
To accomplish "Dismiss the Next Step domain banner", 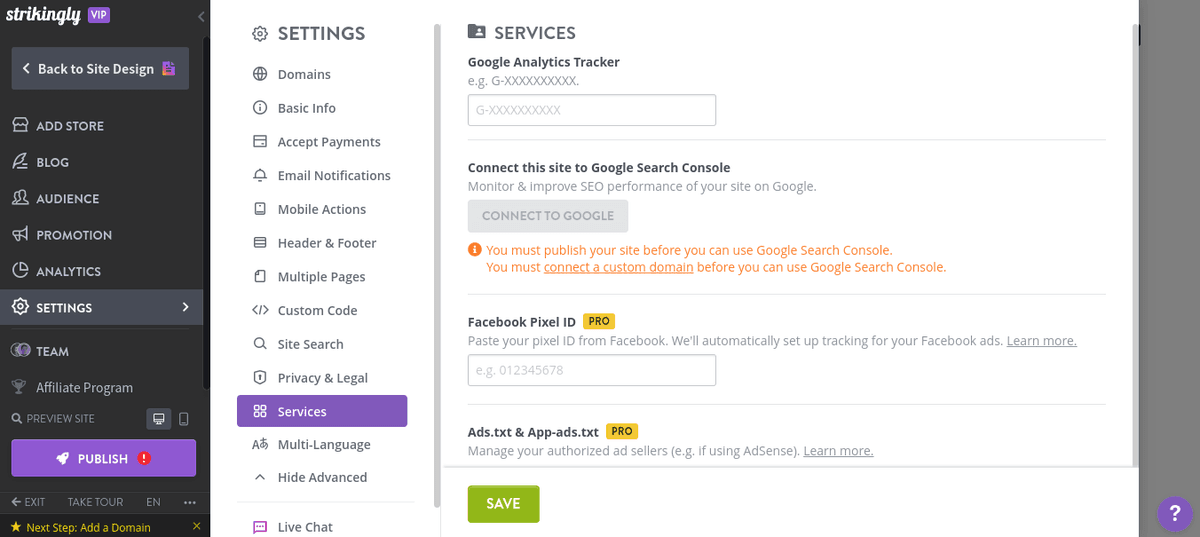I will tap(196, 526).
